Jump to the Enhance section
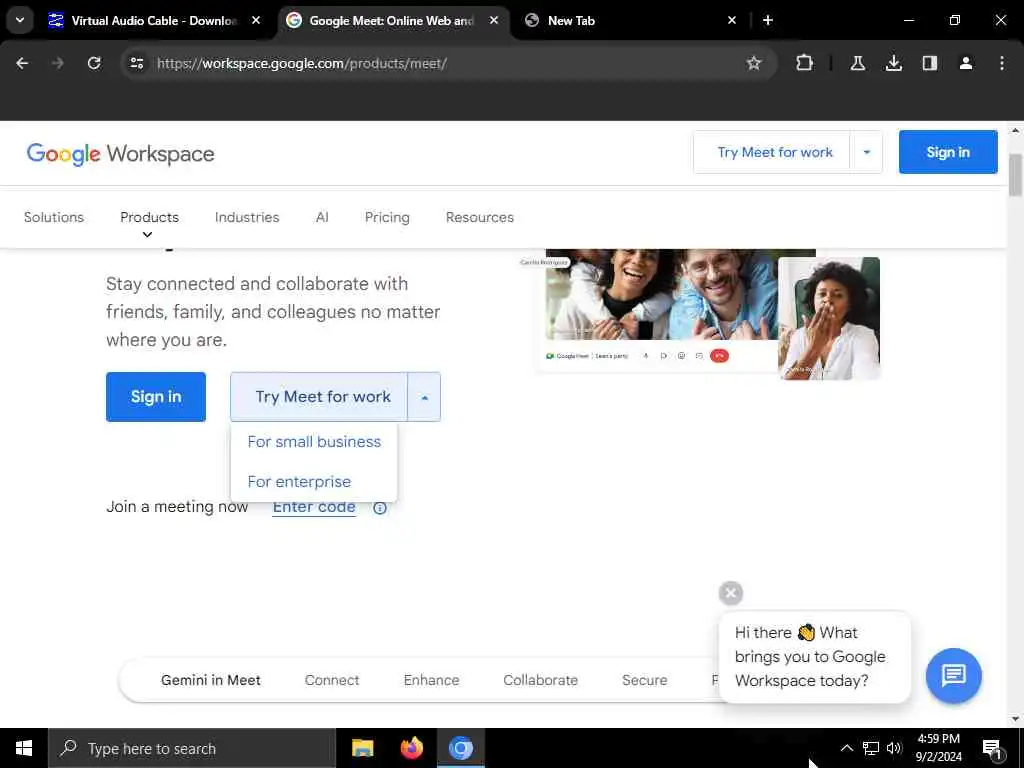 (431, 680)
